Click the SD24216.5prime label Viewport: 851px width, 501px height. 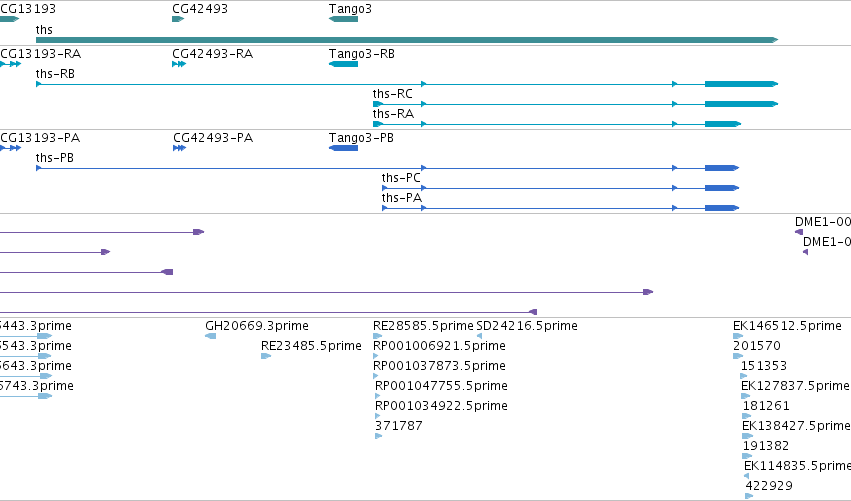pyautogui.click(x=526, y=326)
